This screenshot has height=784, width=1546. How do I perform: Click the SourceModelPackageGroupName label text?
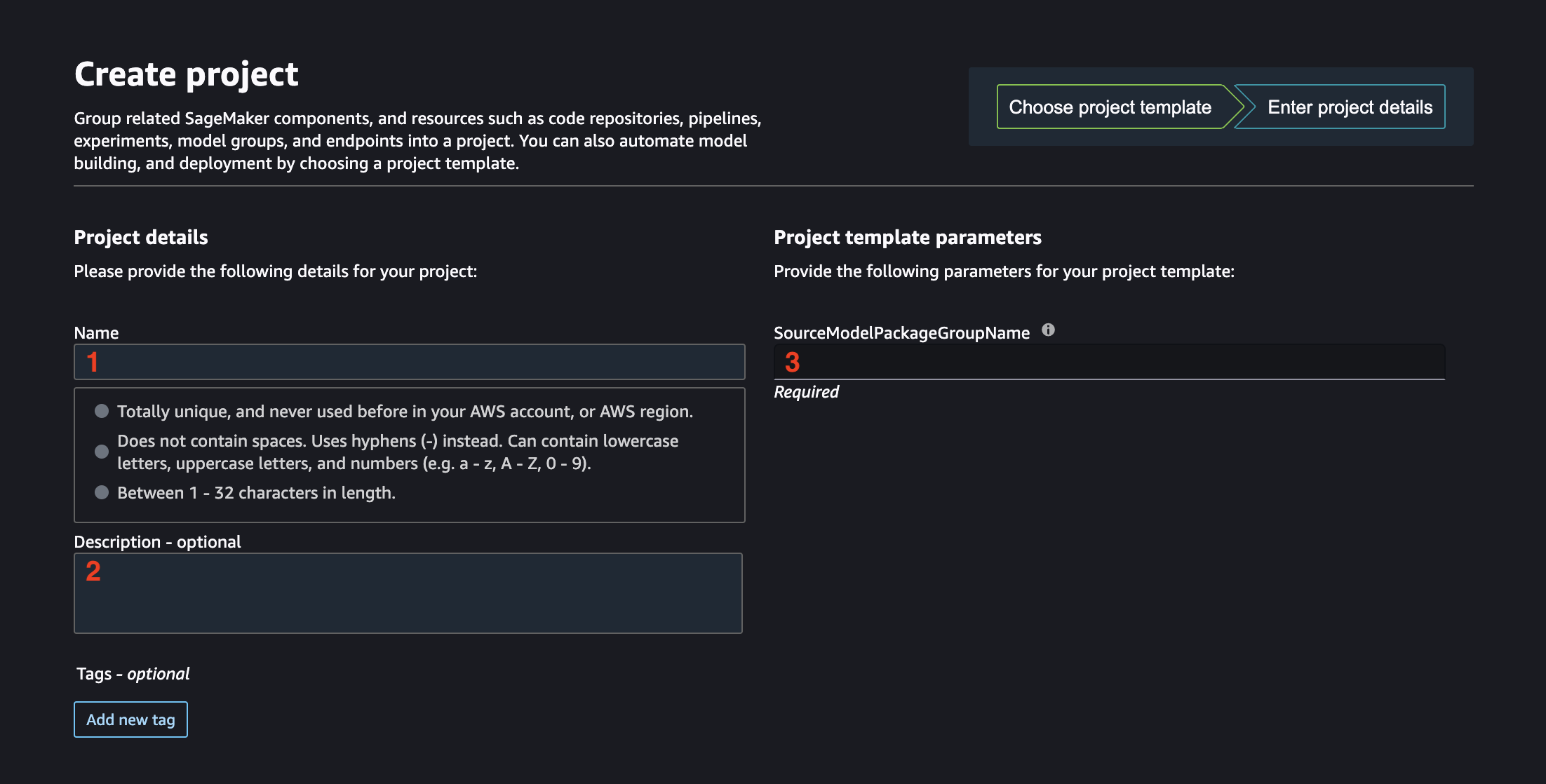pos(901,333)
